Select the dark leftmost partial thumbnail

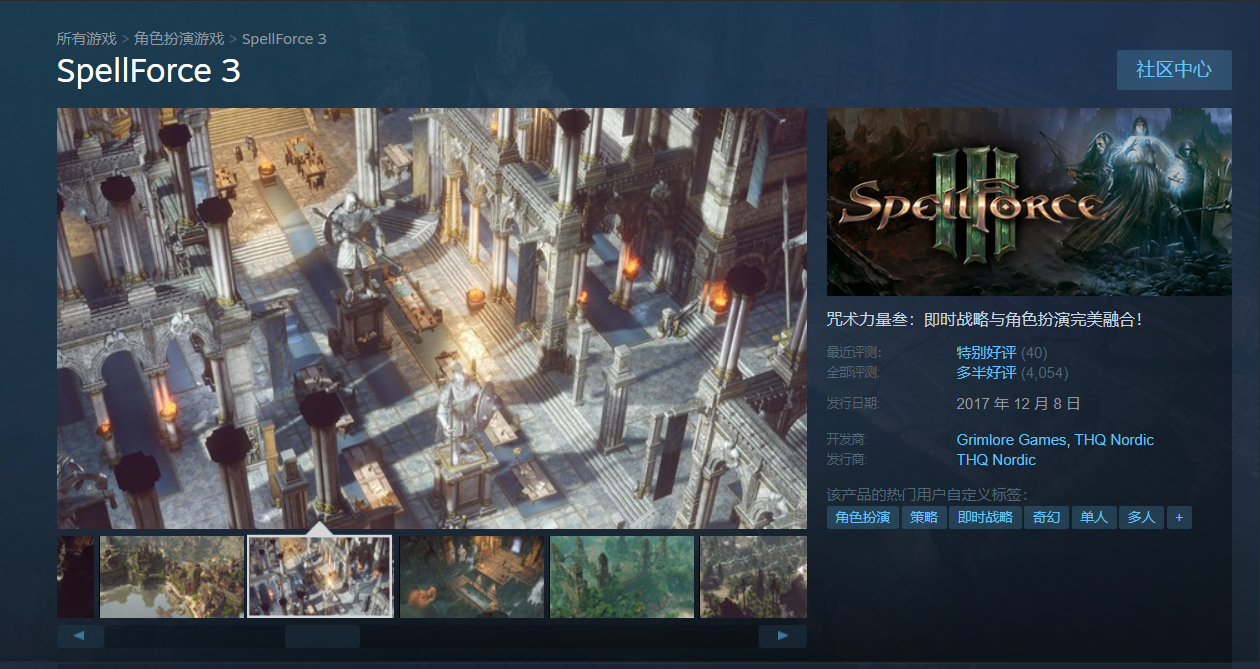pos(75,577)
